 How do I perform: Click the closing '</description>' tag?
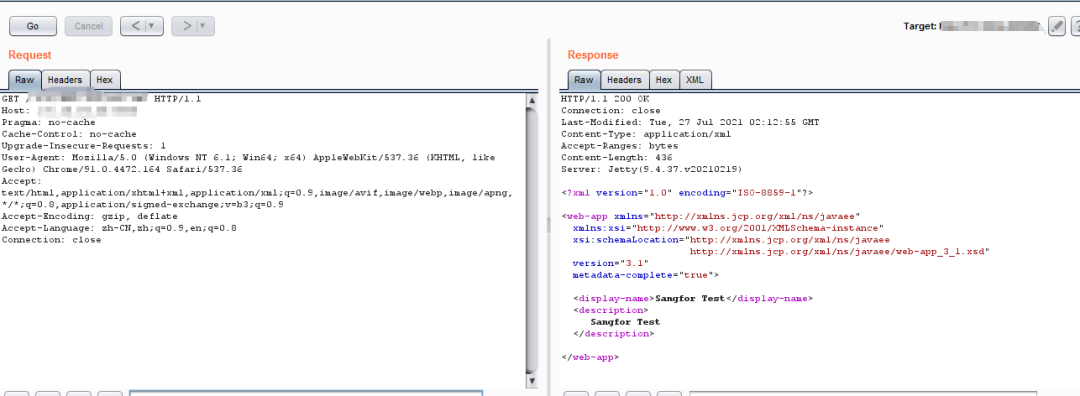(613, 333)
